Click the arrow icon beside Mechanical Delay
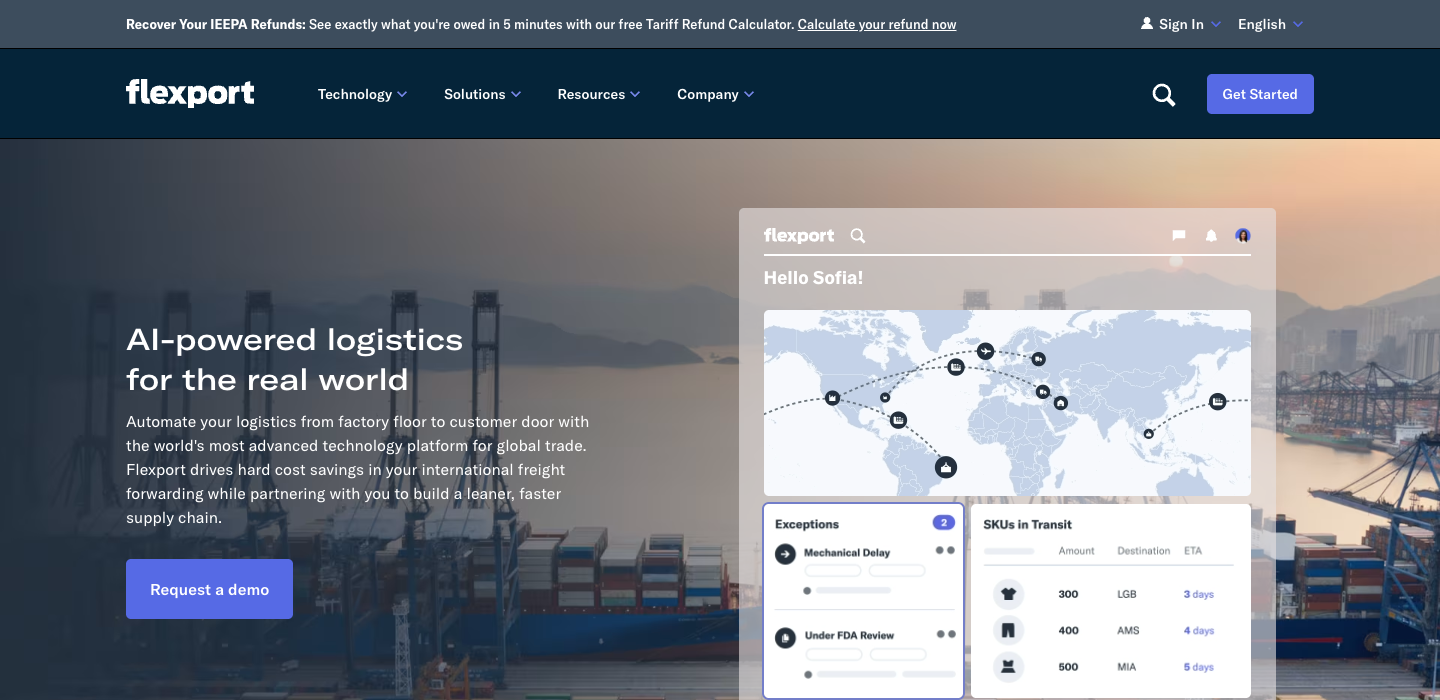This screenshot has height=700, width=1440. coord(785,553)
